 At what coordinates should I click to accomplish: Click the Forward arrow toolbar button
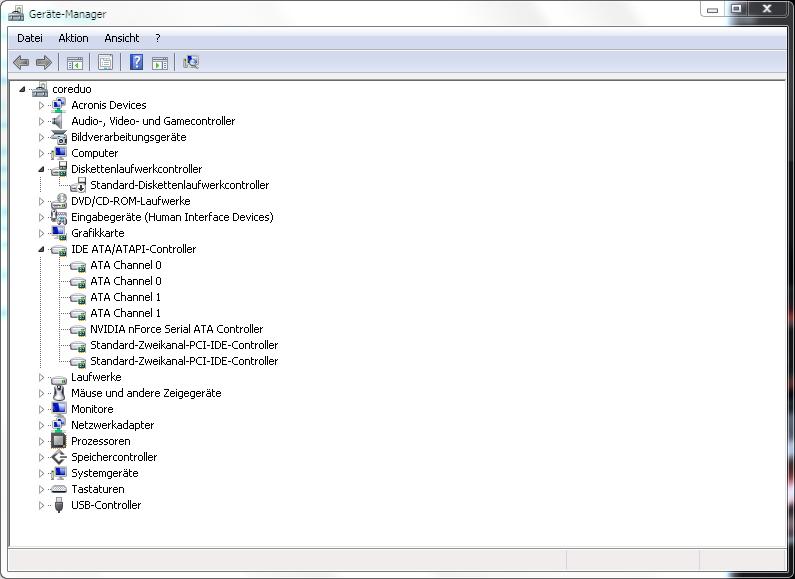[44, 62]
